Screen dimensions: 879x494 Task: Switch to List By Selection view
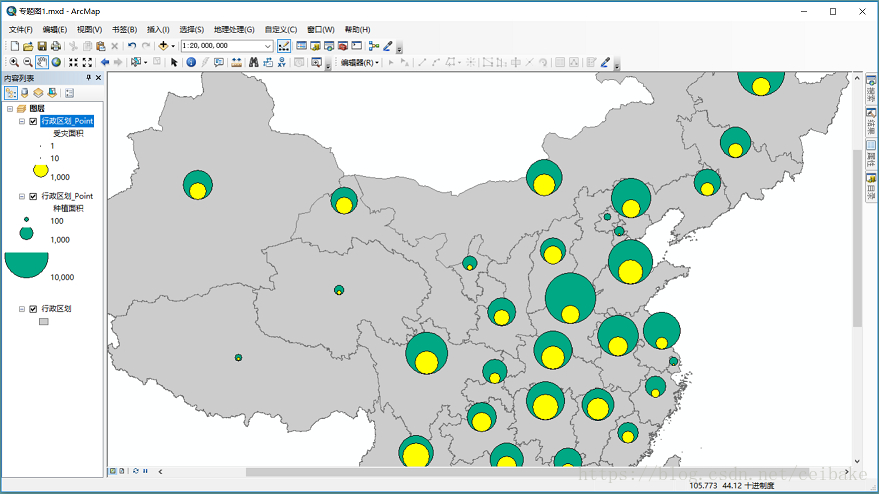(52, 93)
